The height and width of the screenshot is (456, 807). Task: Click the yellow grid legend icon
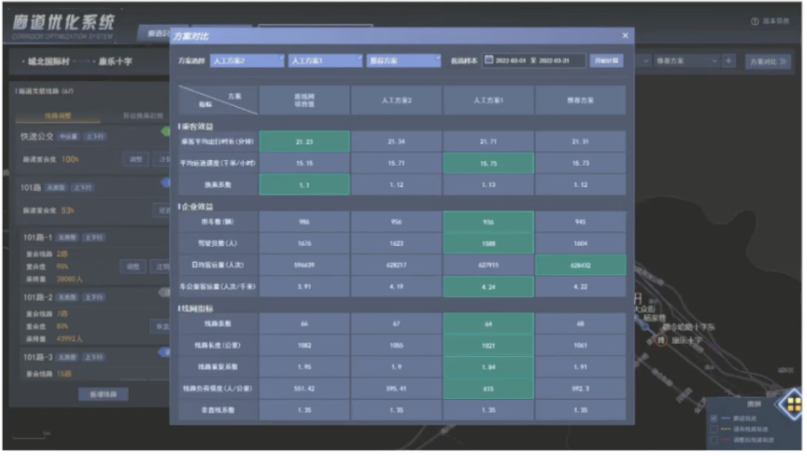pyautogui.click(x=793, y=405)
